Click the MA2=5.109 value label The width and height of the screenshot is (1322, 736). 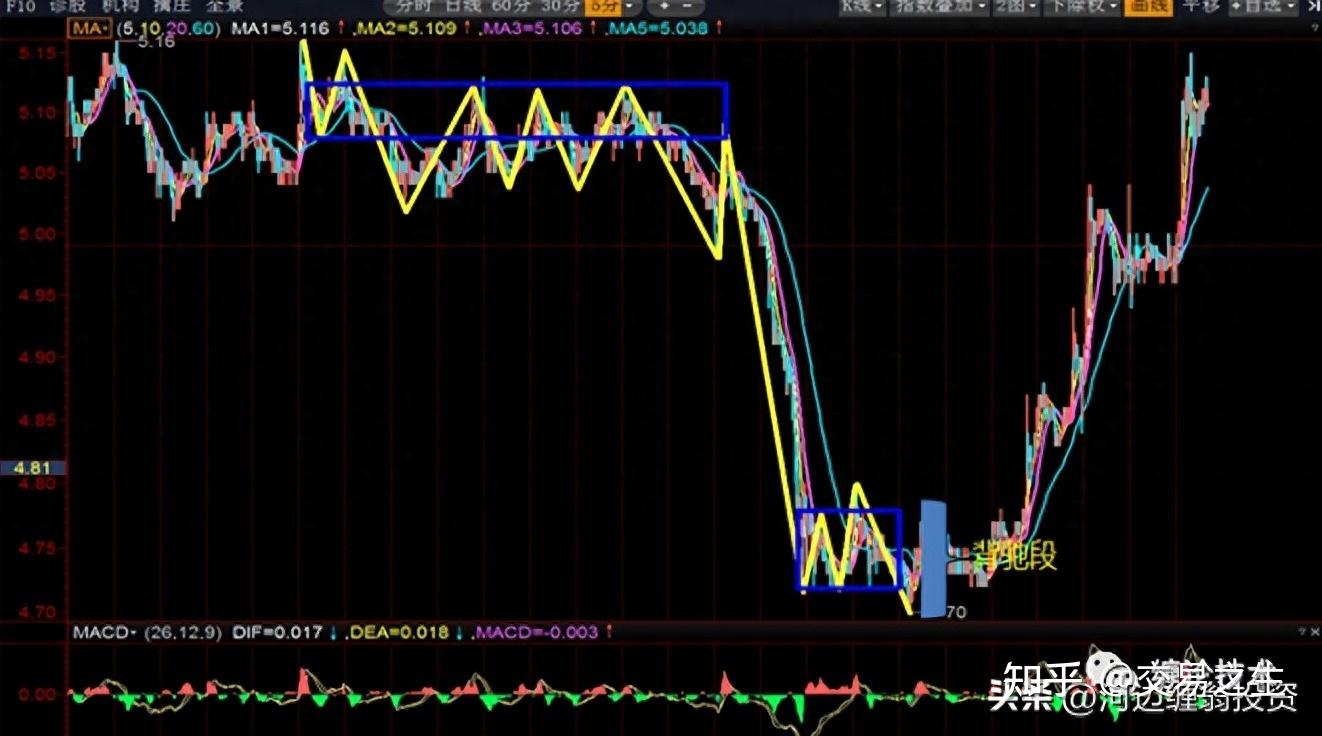pos(406,29)
